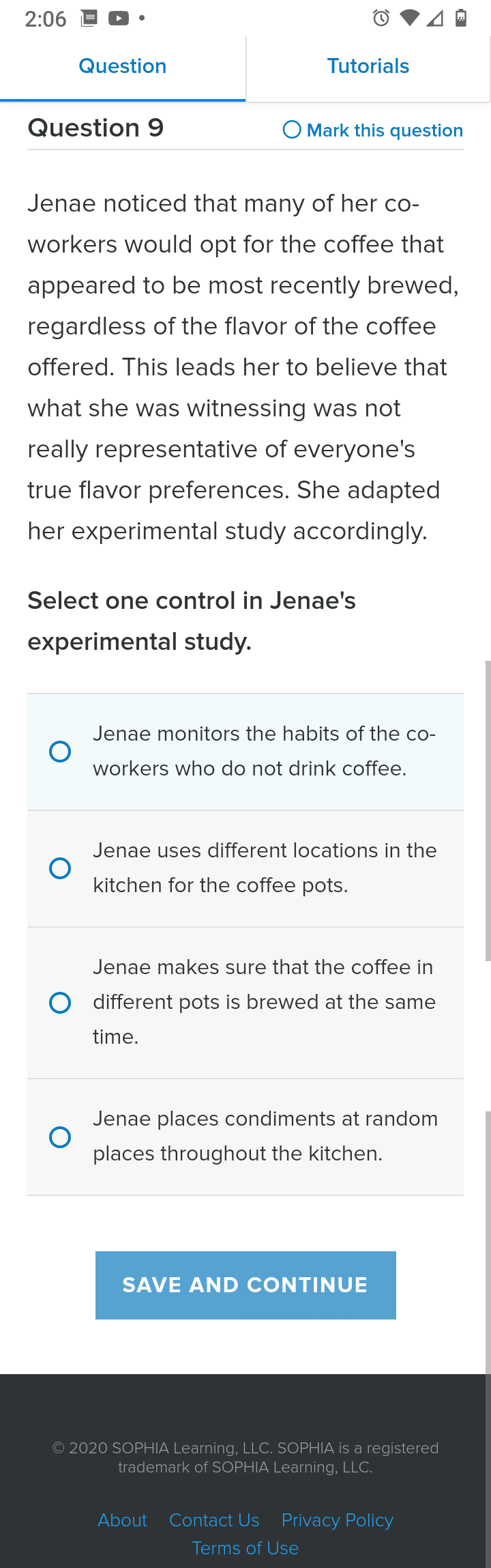The width and height of the screenshot is (491, 1568).
Task: Tap the alarm clock status icon
Action: [x=381, y=18]
